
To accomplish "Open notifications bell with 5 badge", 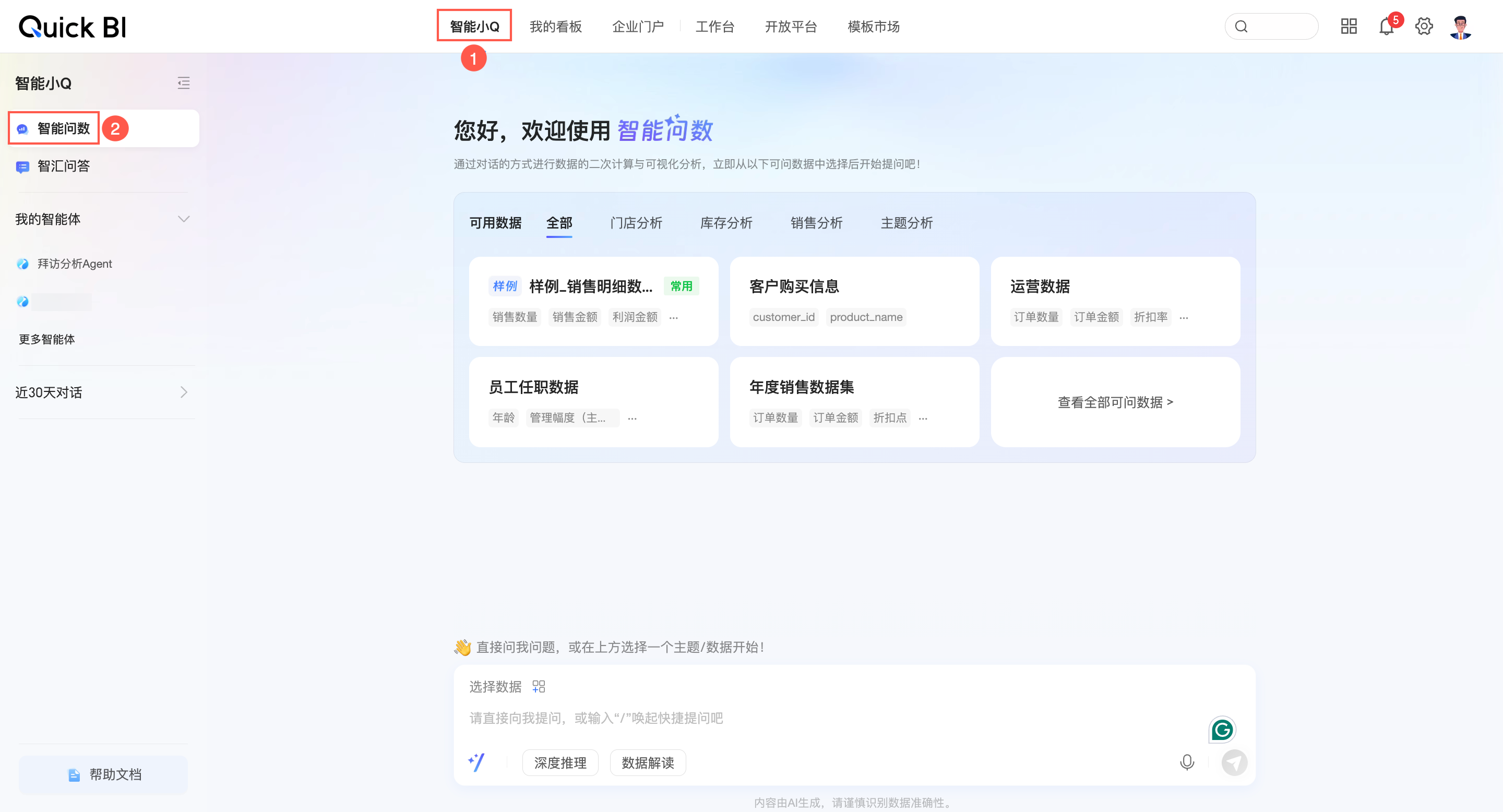I will pos(1386,26).
